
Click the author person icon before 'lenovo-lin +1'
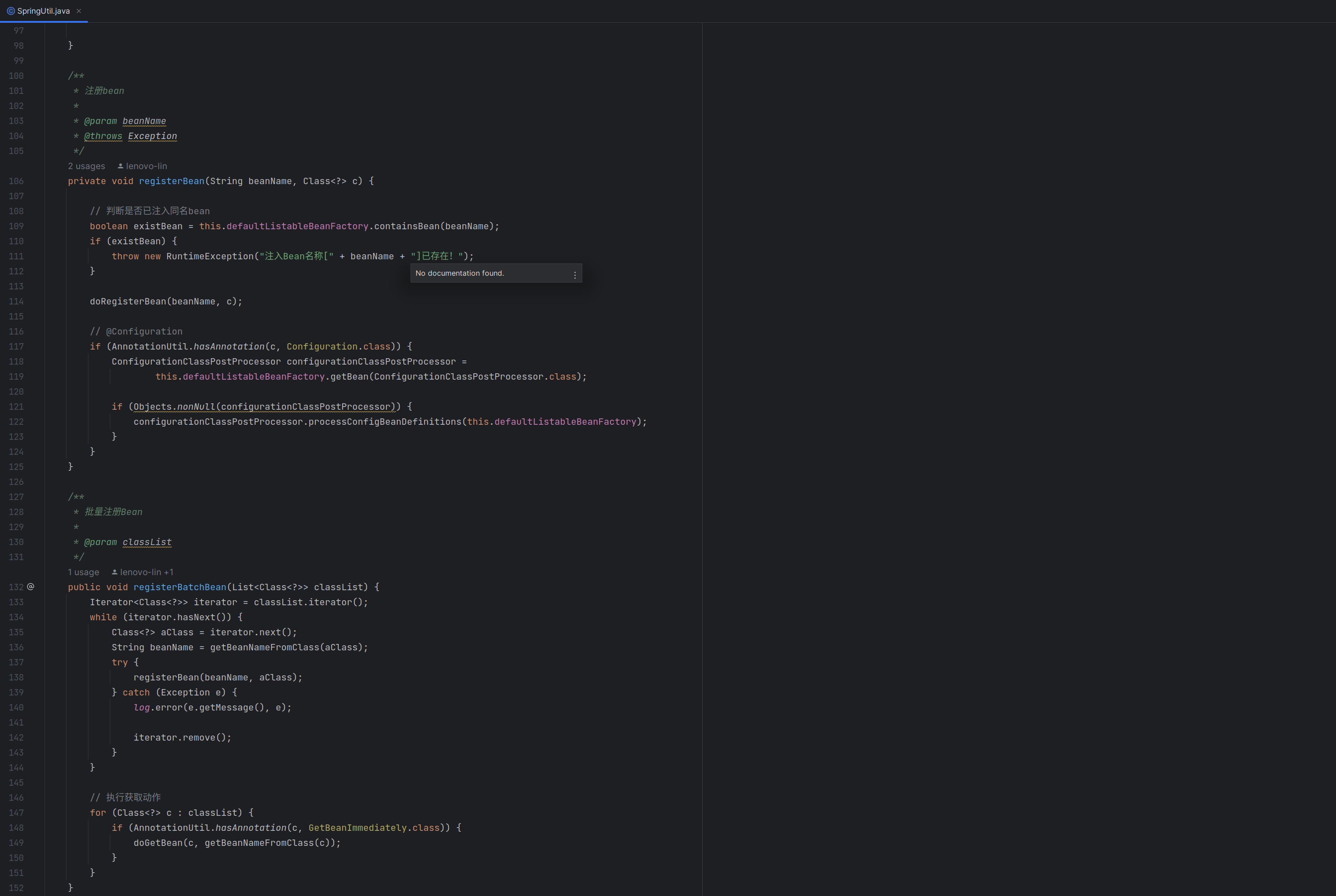click(x=114, y=572)
